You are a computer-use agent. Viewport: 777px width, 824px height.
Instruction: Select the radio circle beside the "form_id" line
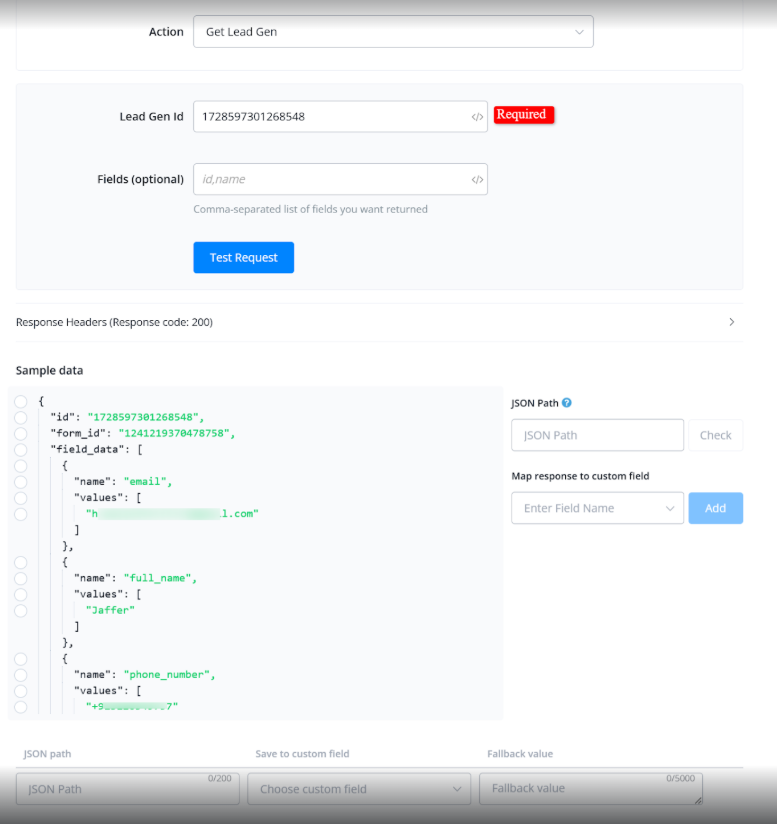[21, 433]
